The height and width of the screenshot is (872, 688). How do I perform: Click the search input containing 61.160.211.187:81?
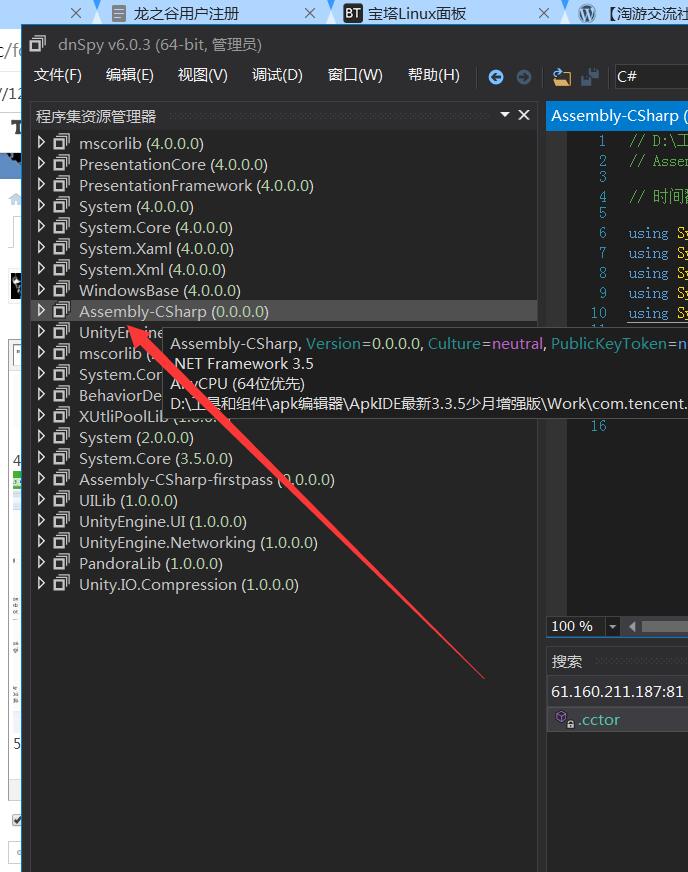click(x=616, y=691)
